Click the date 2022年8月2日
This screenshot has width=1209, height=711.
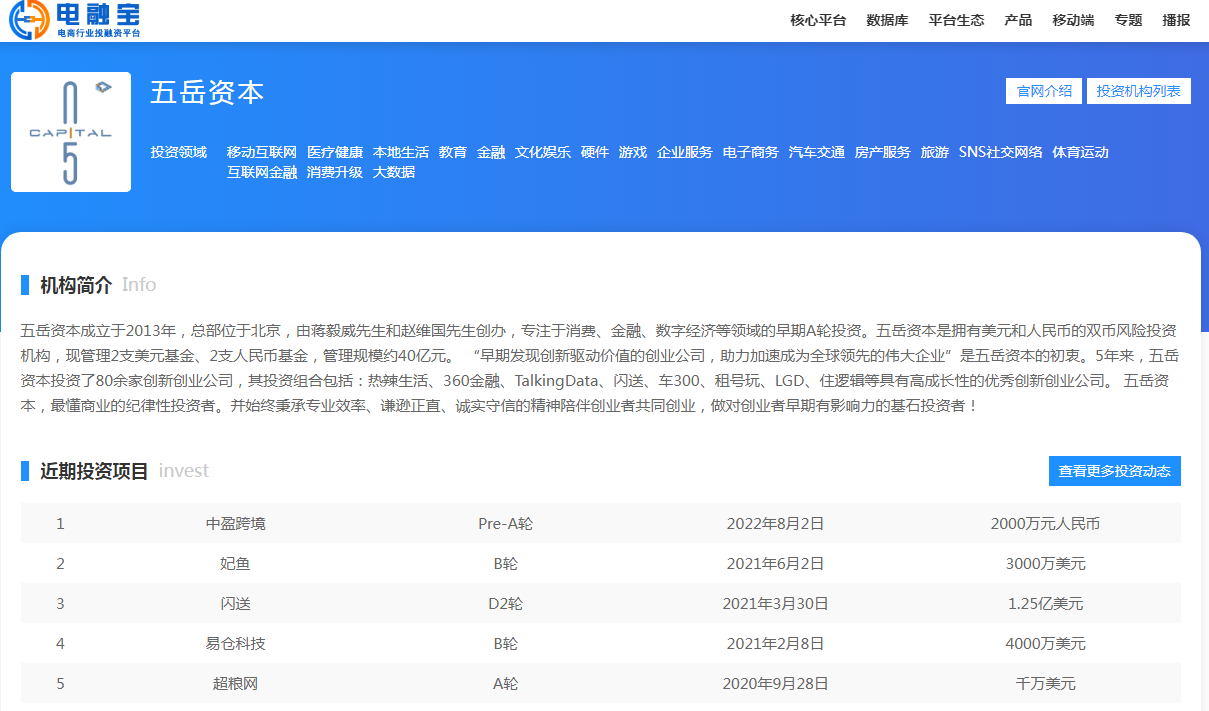776,523
